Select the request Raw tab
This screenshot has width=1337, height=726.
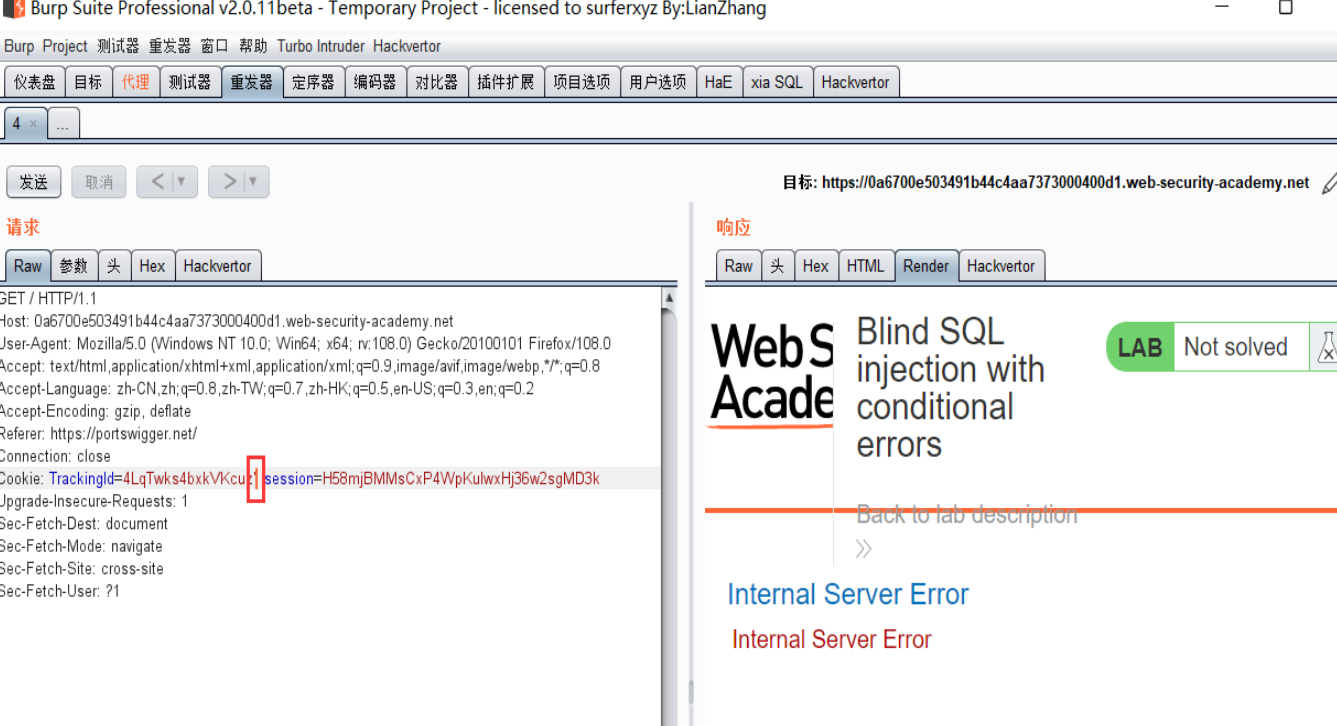pyautogui.click(x=28, y=266)
